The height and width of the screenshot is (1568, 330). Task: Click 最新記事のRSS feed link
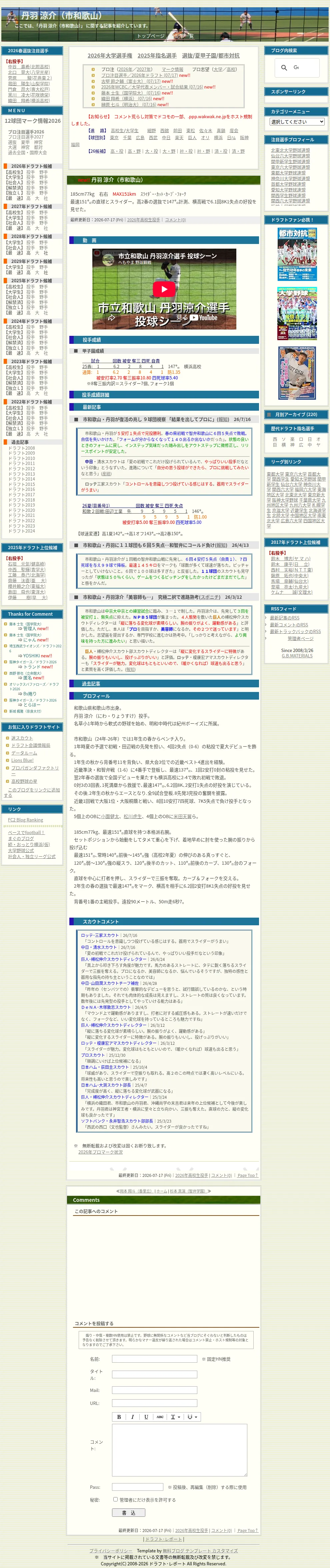point(285,618)
